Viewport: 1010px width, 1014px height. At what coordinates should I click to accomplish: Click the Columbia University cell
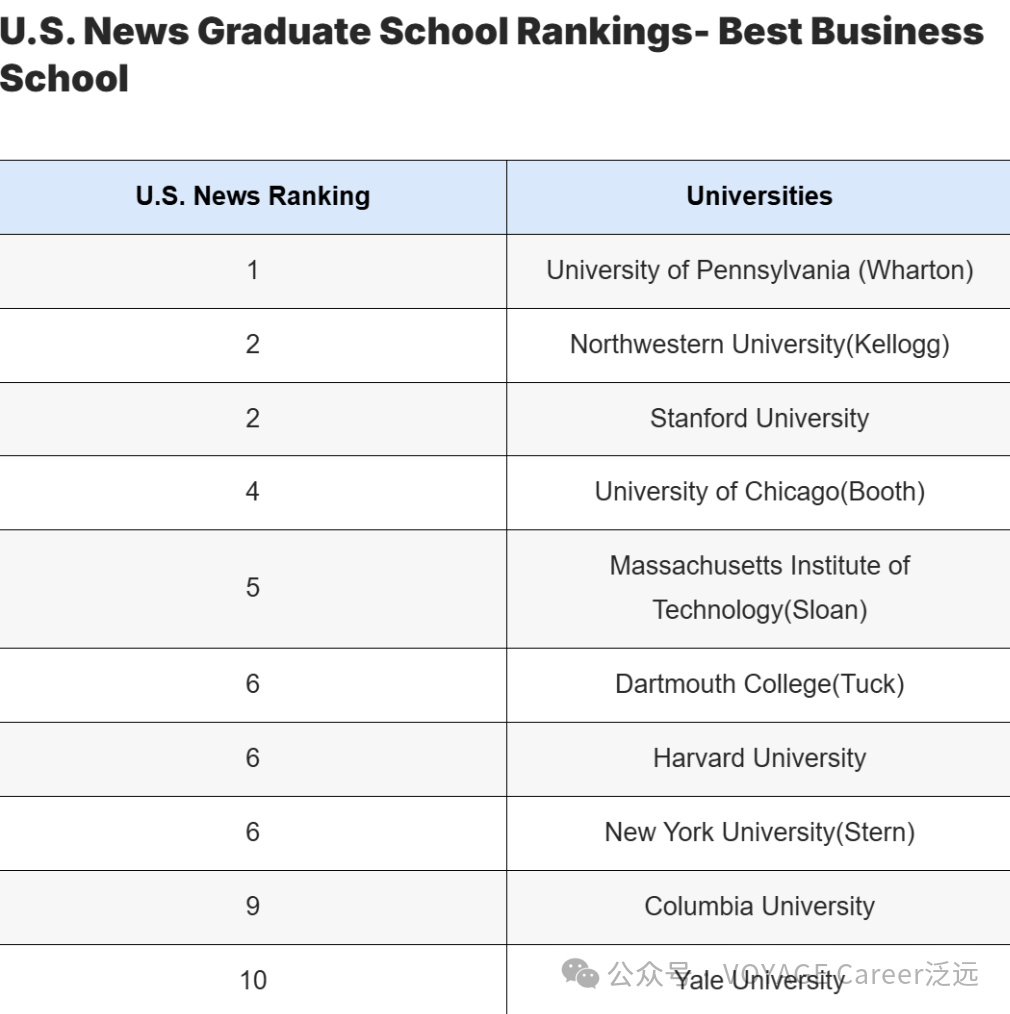click(x=759, y=906)
